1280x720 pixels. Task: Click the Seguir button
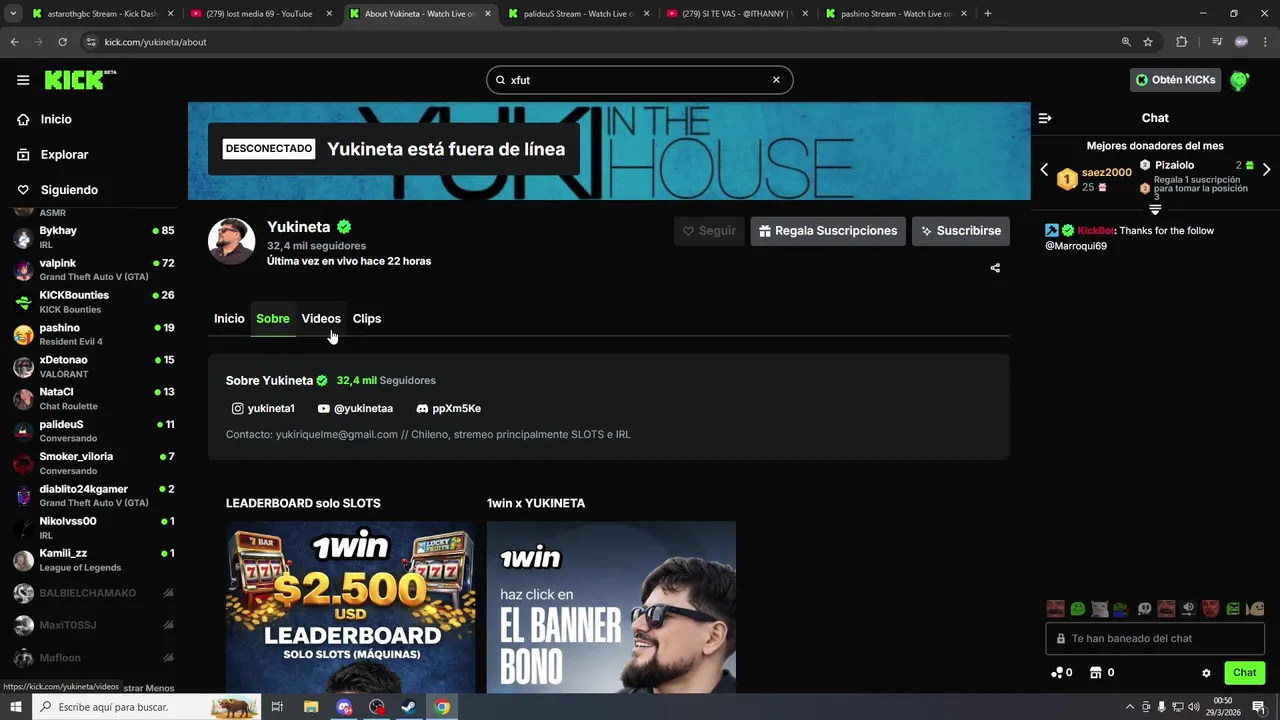709,231
